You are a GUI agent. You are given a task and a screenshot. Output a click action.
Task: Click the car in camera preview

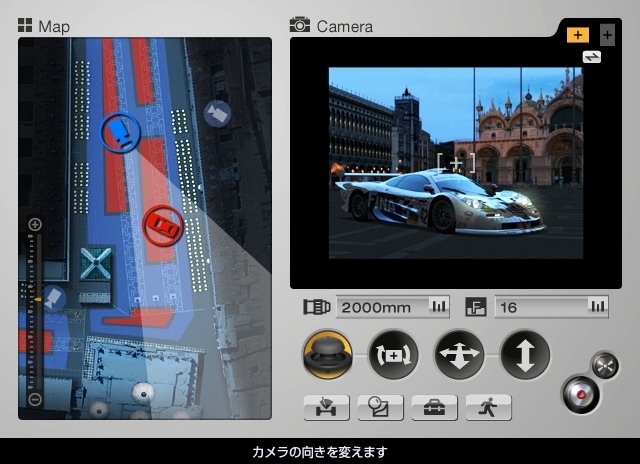[440, 202]
